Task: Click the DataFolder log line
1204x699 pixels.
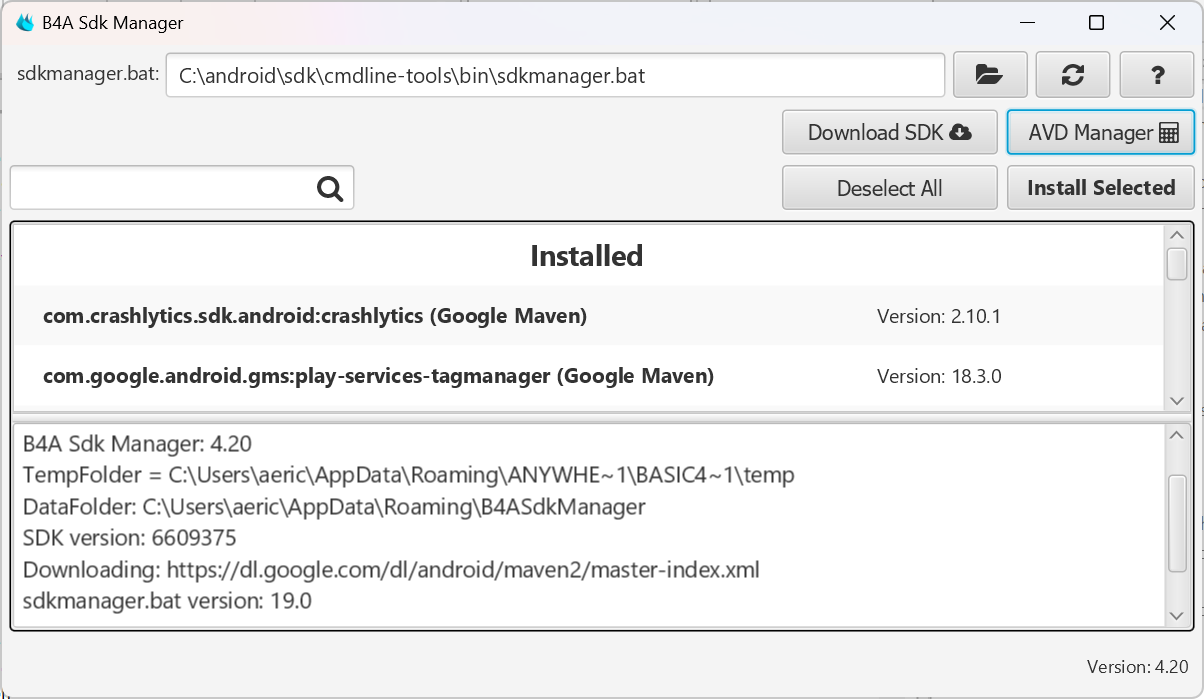Action: pyautogui.click(x=334, y=507)
